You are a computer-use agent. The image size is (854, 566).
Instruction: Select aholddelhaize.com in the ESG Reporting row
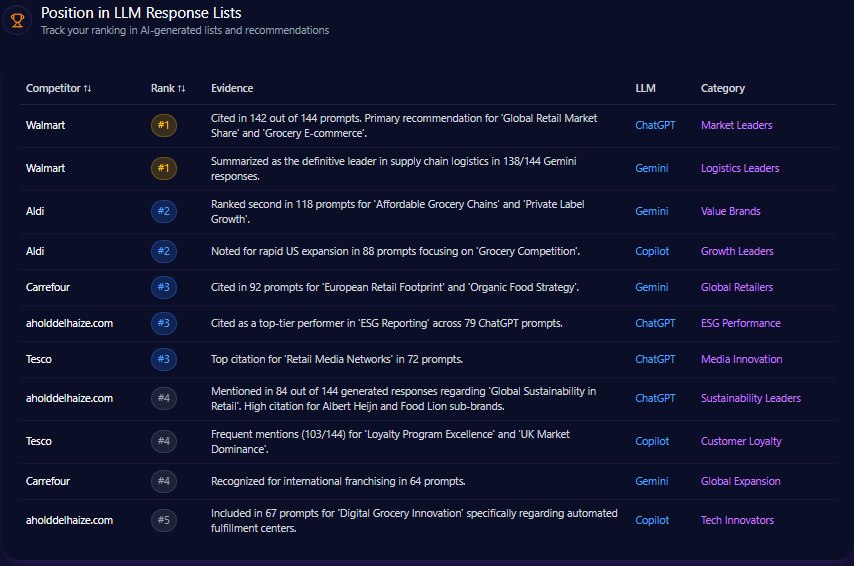69,323
